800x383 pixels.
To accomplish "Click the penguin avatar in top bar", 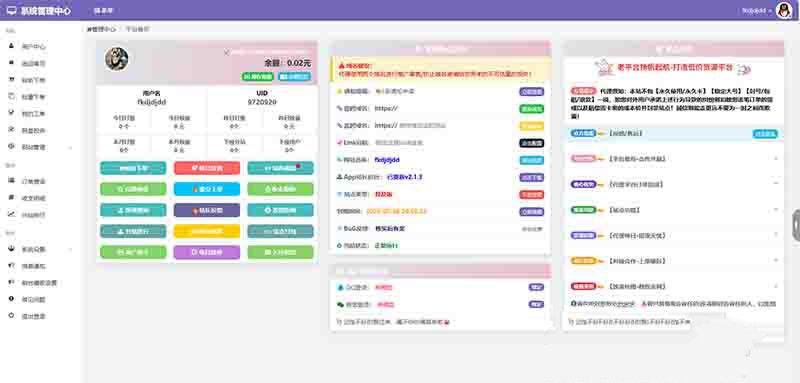I will click(783, 10).
